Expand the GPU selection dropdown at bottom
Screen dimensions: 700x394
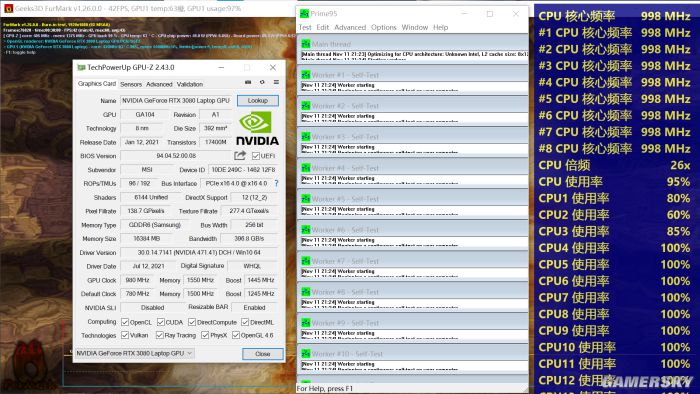click(134, 353)
